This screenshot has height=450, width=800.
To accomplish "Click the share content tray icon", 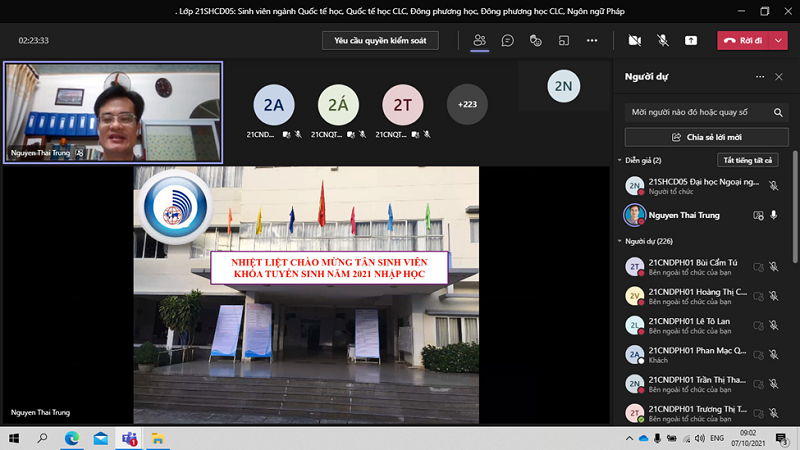I will pyautogui.click(x=691, y=40).
